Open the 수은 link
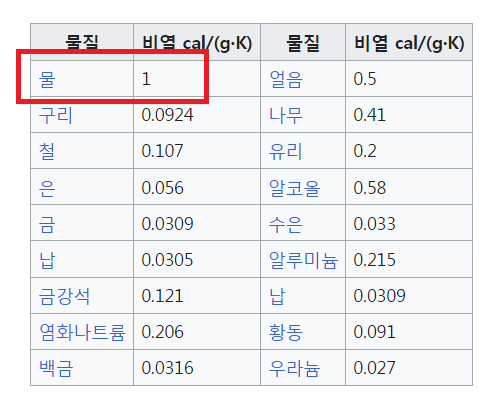This screenshot has width=494, height=409. click(x=286, y=224)
